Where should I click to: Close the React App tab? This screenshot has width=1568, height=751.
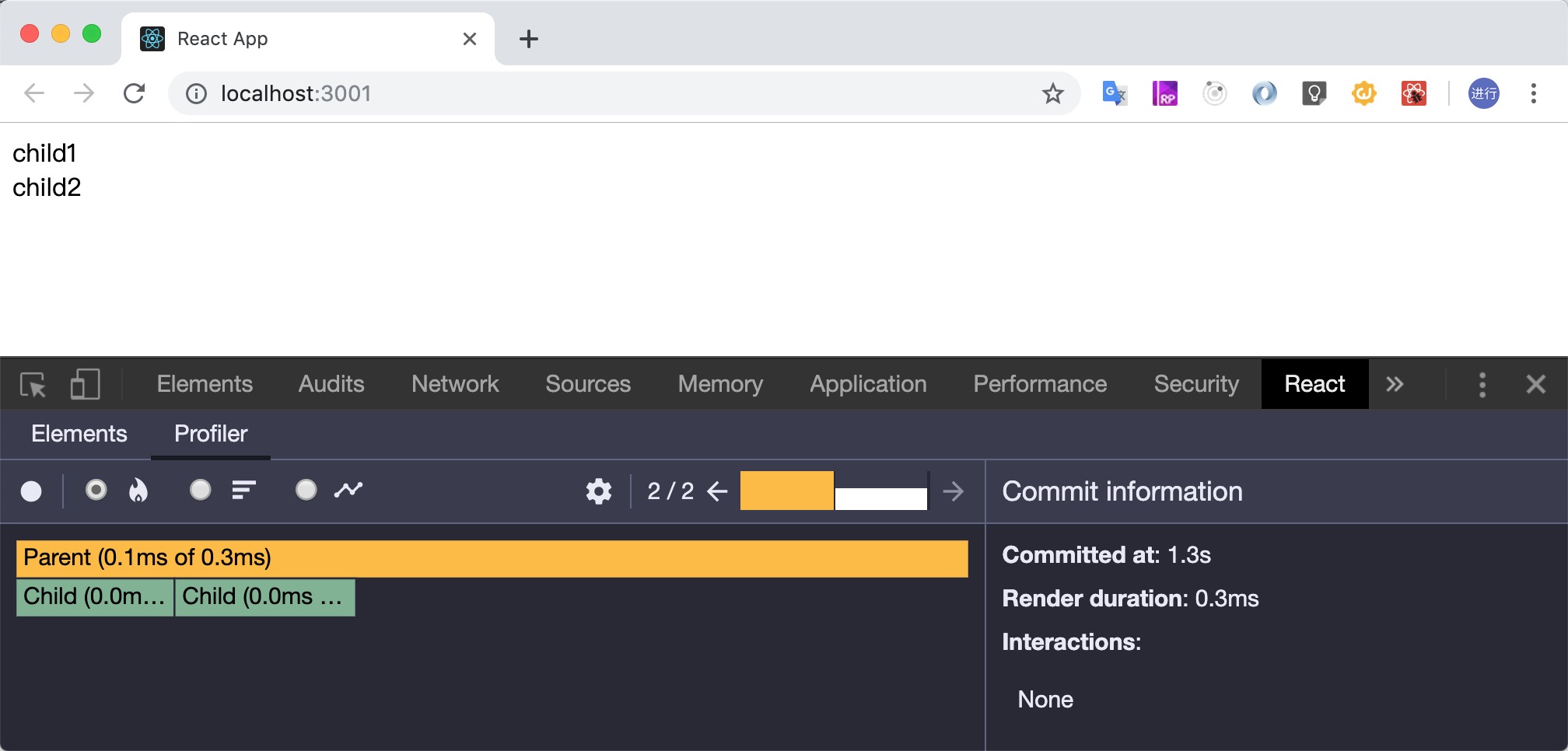(x=470, y=39)
